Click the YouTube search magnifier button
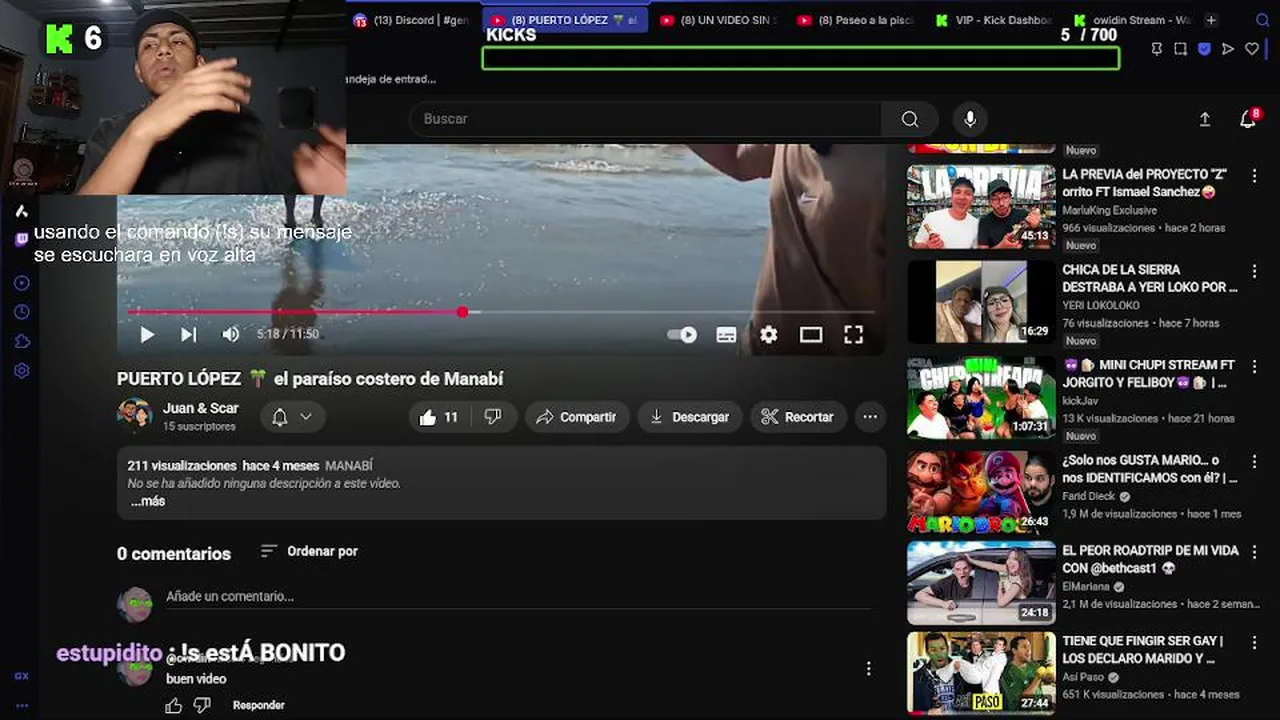This screenshot has height=720, width=1280. [x=910, y=119]
